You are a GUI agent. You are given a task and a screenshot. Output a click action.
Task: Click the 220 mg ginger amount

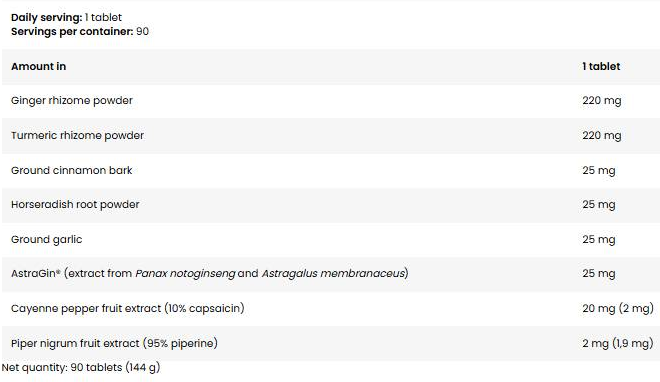click(x=601, y=101)
